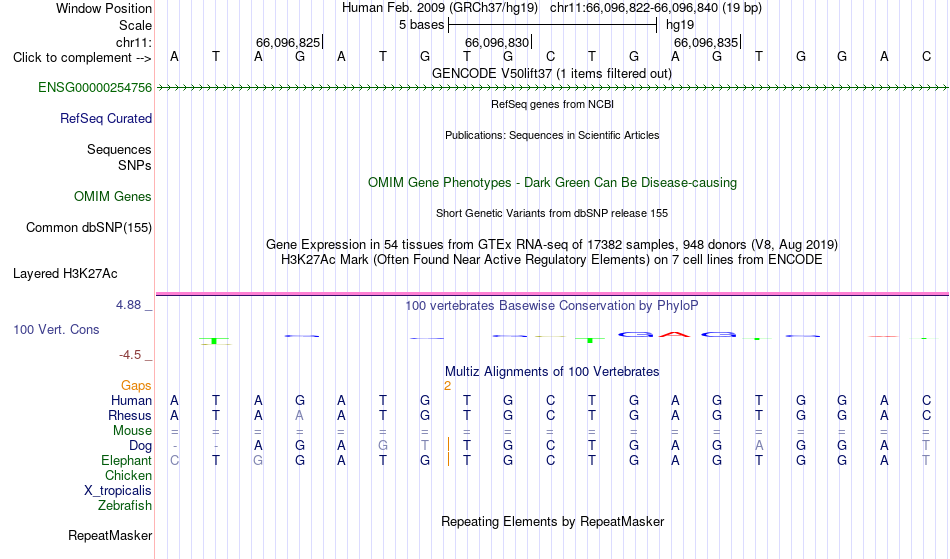Open the ENSG00000254756 gene label
The image size is (950, 559).
(x=95, y=87)
